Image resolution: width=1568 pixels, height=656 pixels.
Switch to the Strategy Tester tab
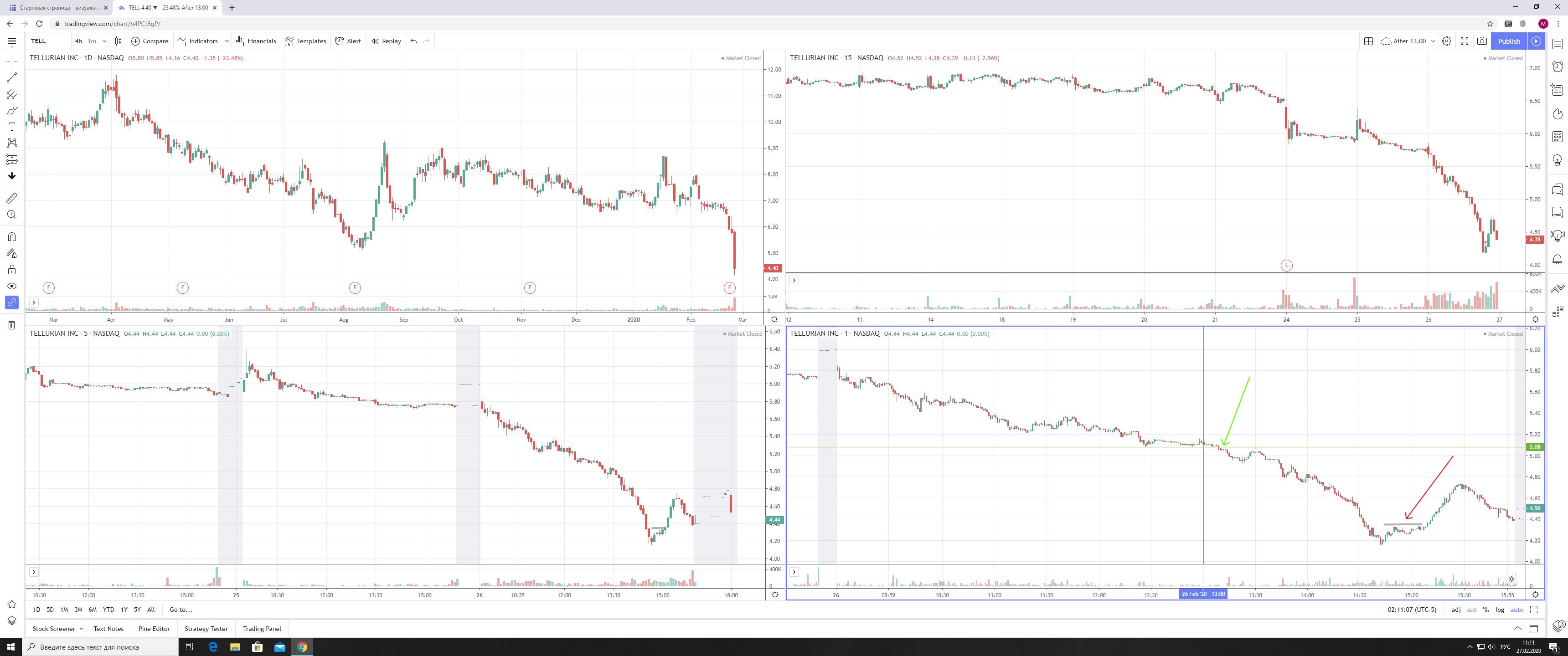click(x=206, y=629)
